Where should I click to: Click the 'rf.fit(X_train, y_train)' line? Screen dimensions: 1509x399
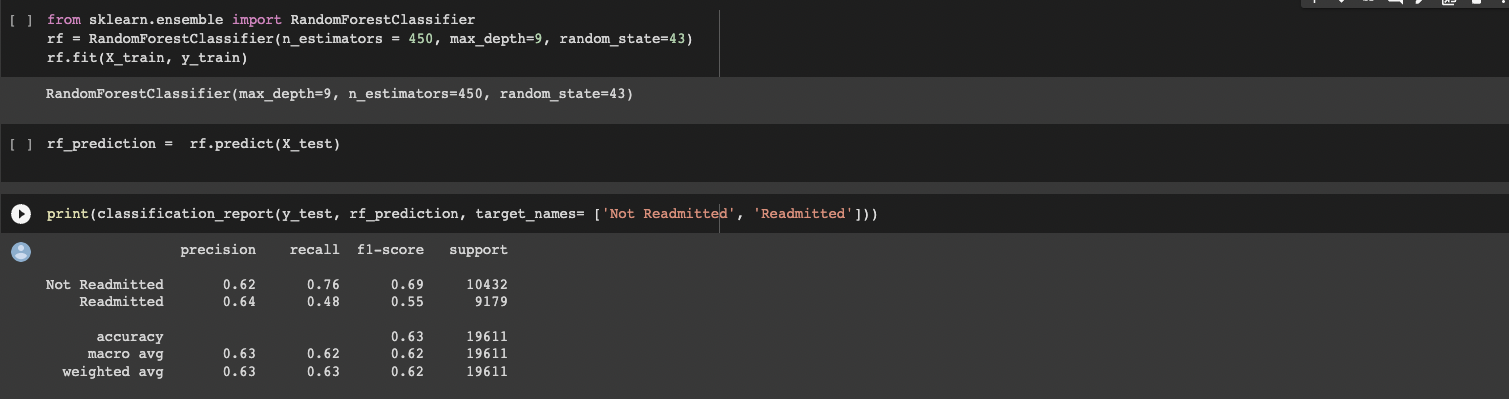coord(147,57)
